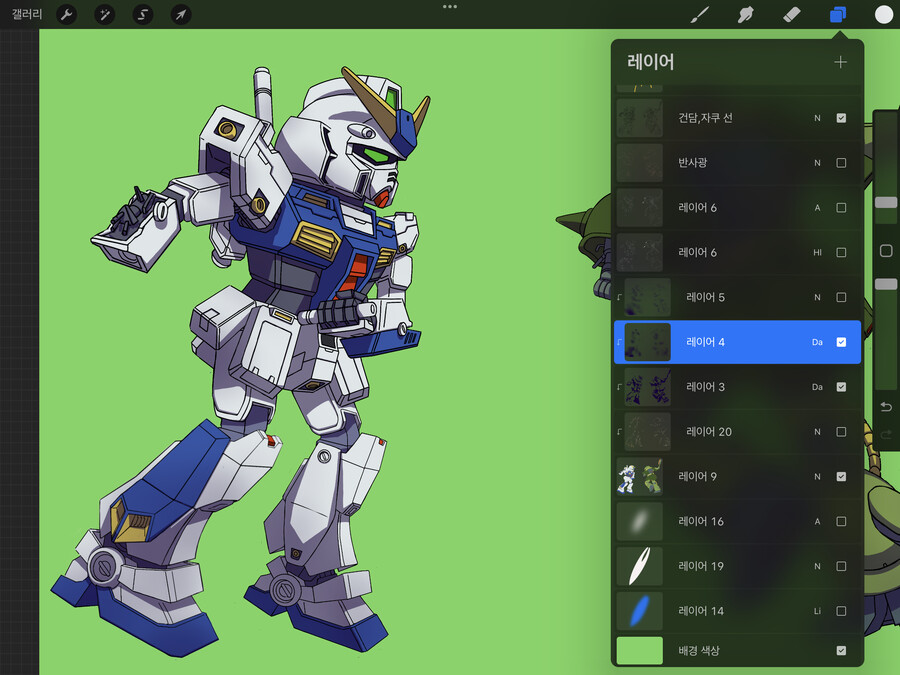Screen dimensions: 900x675
Task: Activate the Selection tool
Action: [x=142, y=14]
